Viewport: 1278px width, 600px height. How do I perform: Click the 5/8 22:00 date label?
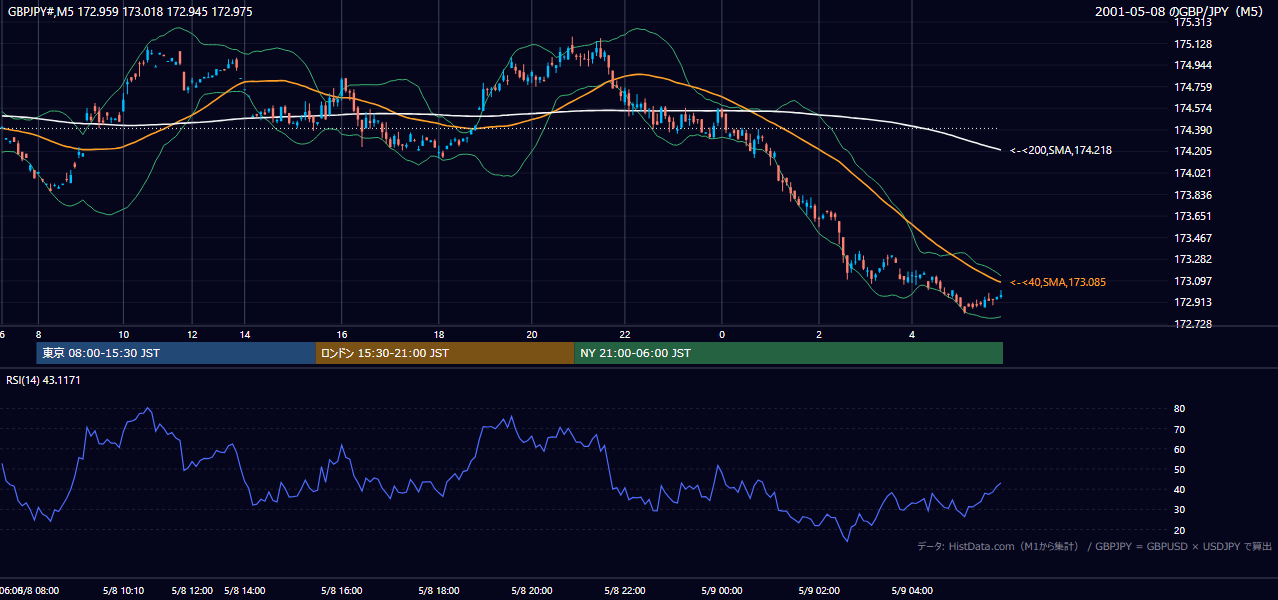(625, 590)
